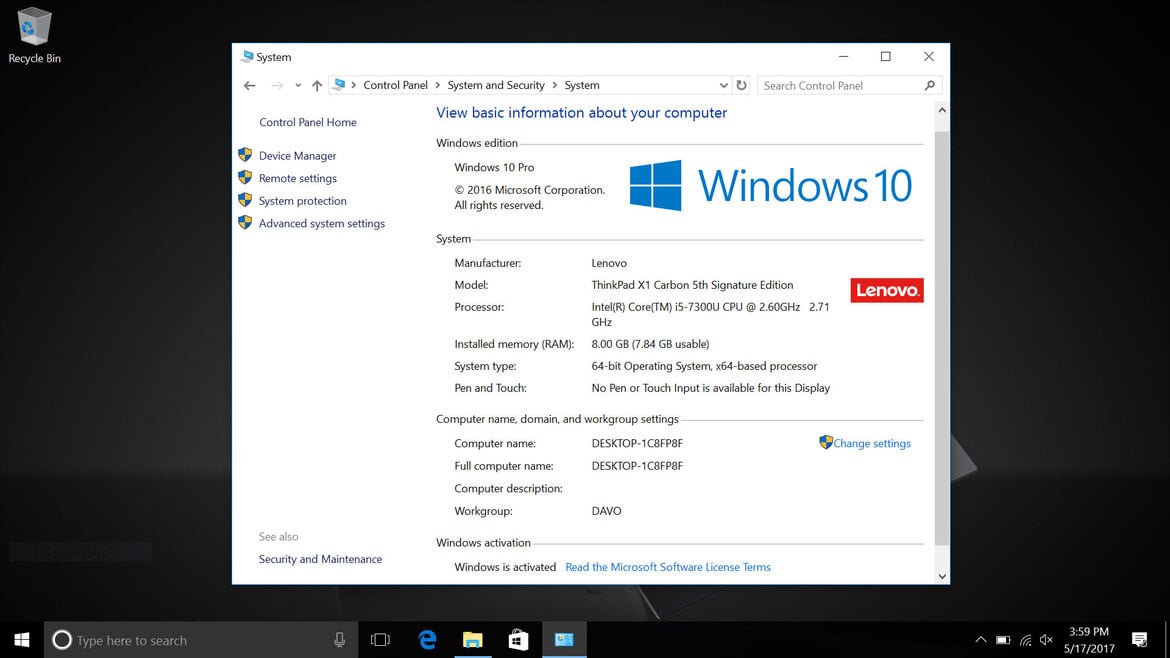Screen dimensions: 1170x658
Task: Open Remote settings link
Action: coord(297,178)
